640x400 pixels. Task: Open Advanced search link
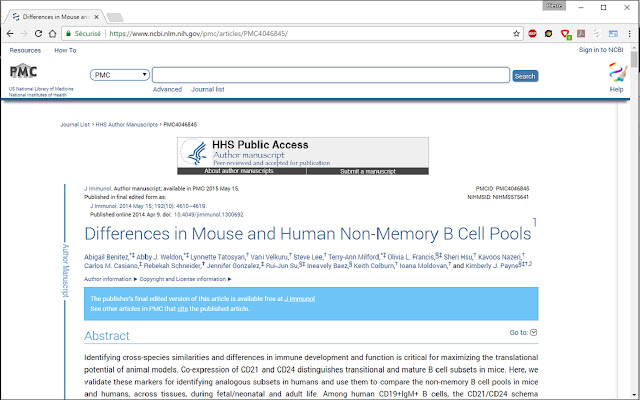167,89
